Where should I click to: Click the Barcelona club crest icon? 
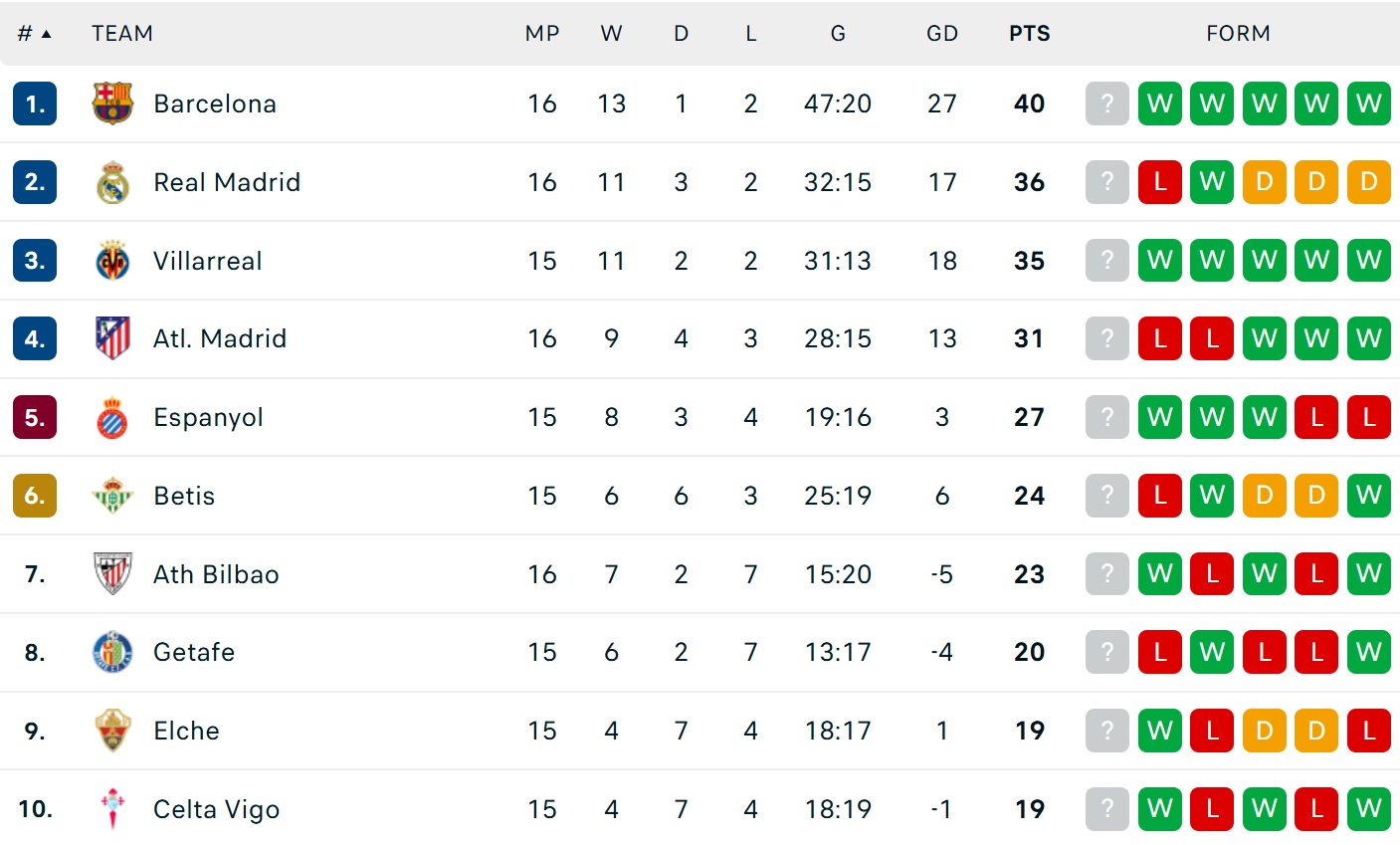(x=112, y=104)
